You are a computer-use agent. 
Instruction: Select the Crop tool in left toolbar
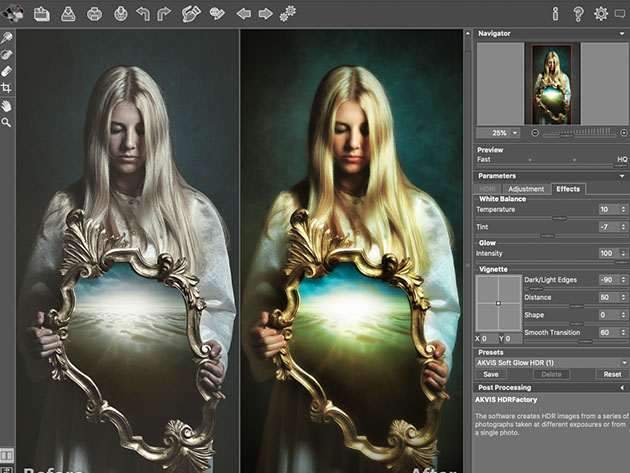[7, 88]
